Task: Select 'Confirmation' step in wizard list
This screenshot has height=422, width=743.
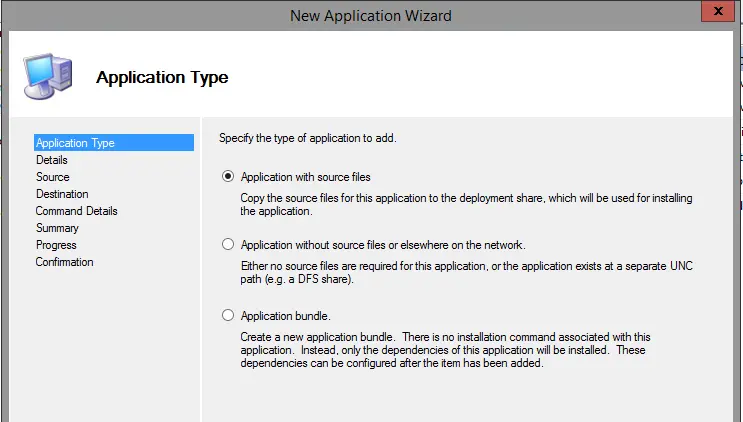Action: 64,262
